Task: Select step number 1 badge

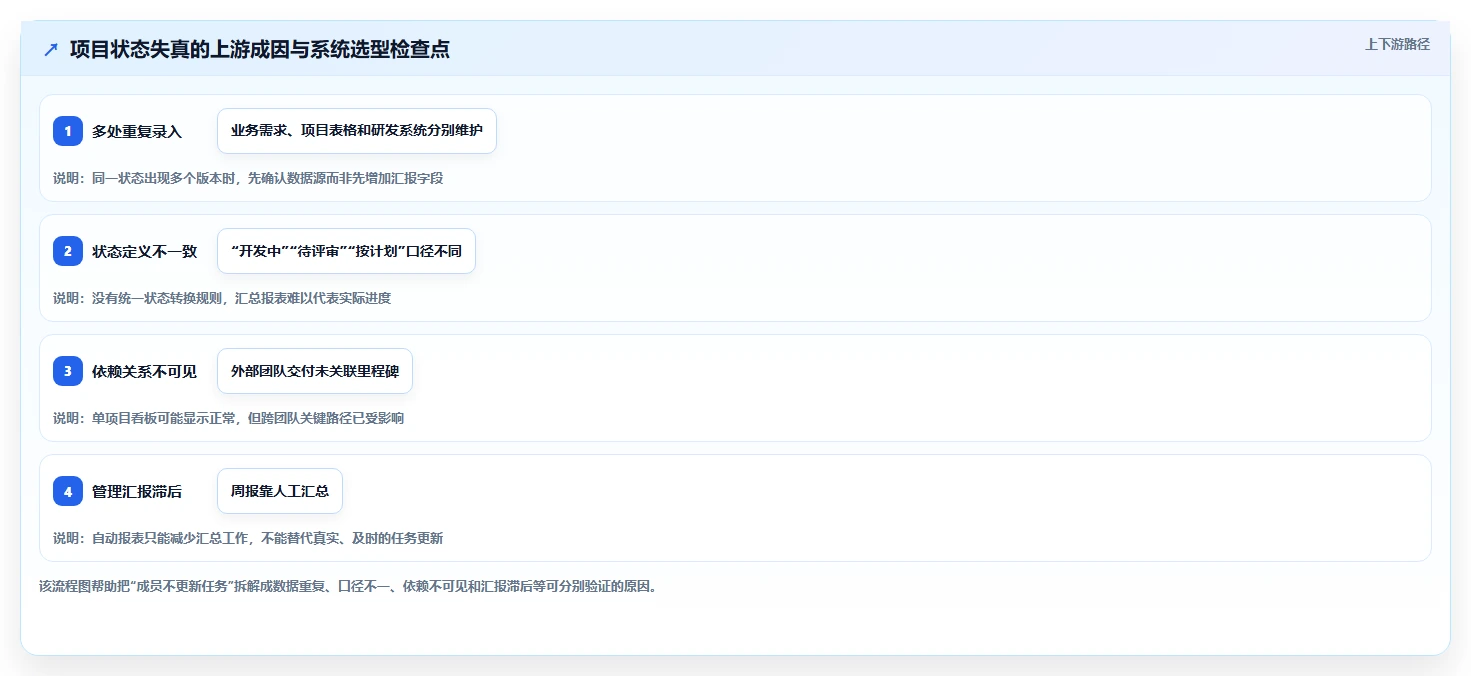Action: click(68, 131)
